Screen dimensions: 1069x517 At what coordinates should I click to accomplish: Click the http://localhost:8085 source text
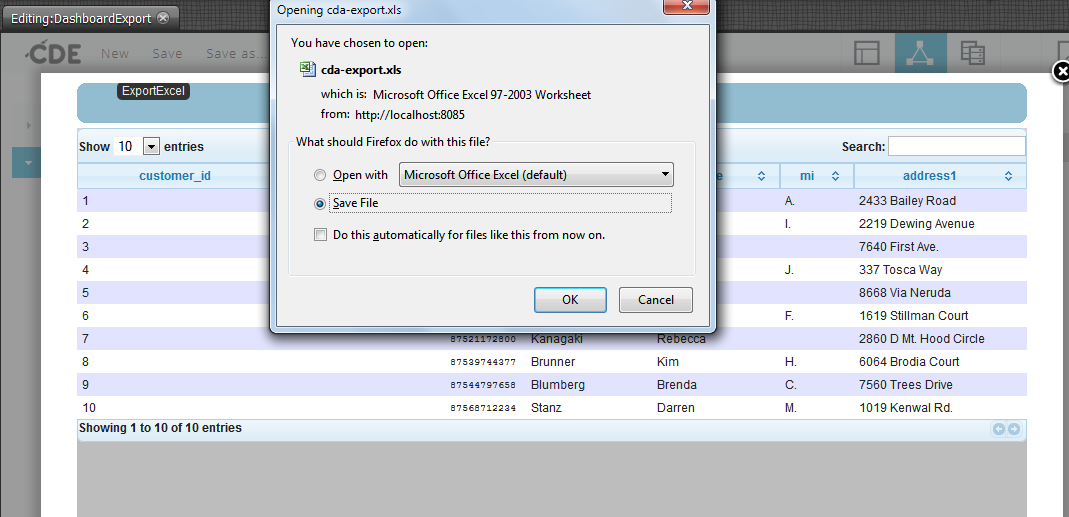(x=410, y=115)
